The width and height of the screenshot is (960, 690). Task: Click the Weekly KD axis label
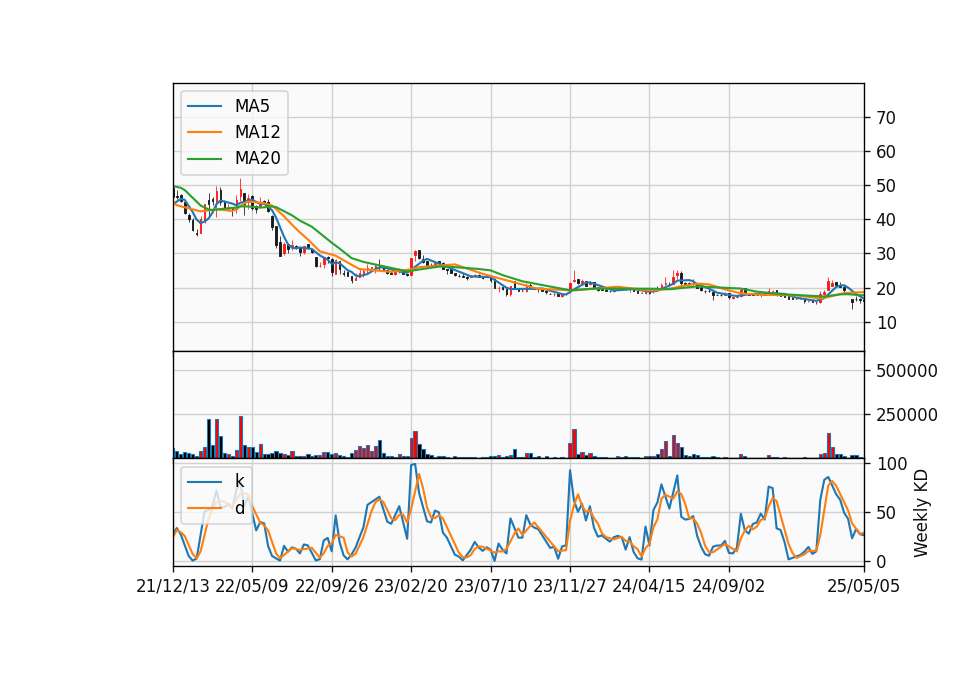point(921,513)
